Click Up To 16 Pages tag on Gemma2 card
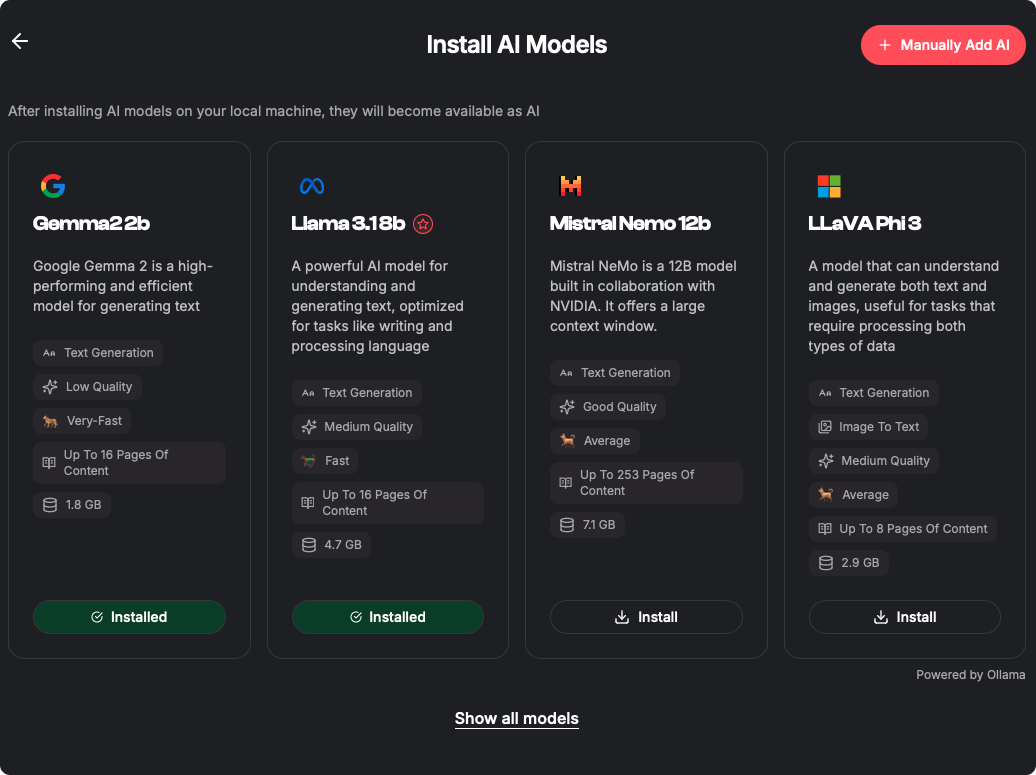The image size is (1036, 775). 130,462
